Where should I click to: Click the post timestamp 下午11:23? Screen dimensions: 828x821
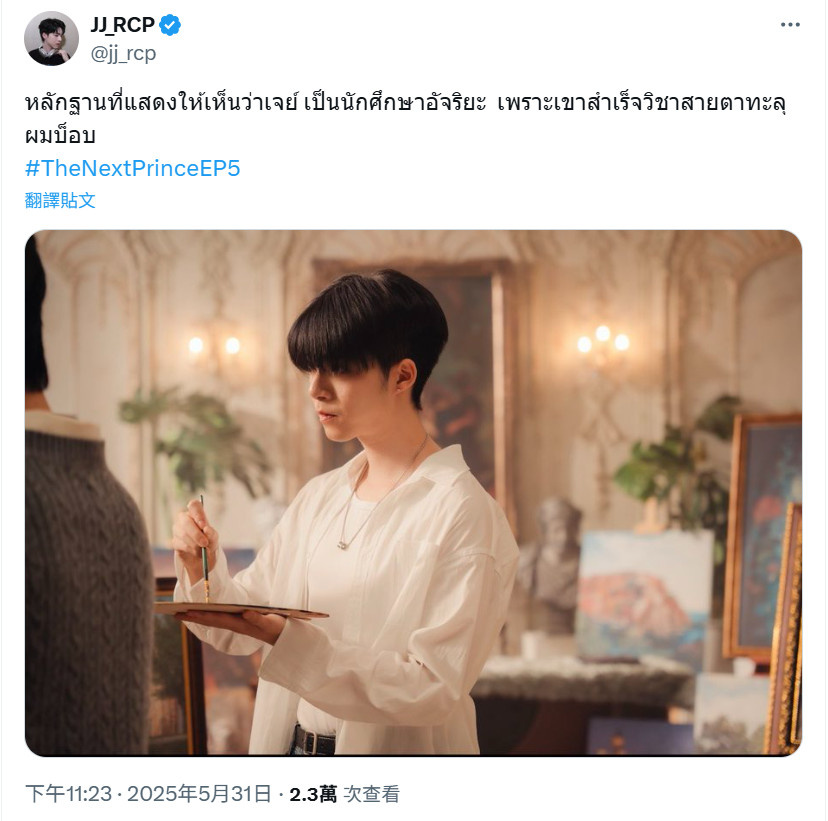tap(69, 794)
